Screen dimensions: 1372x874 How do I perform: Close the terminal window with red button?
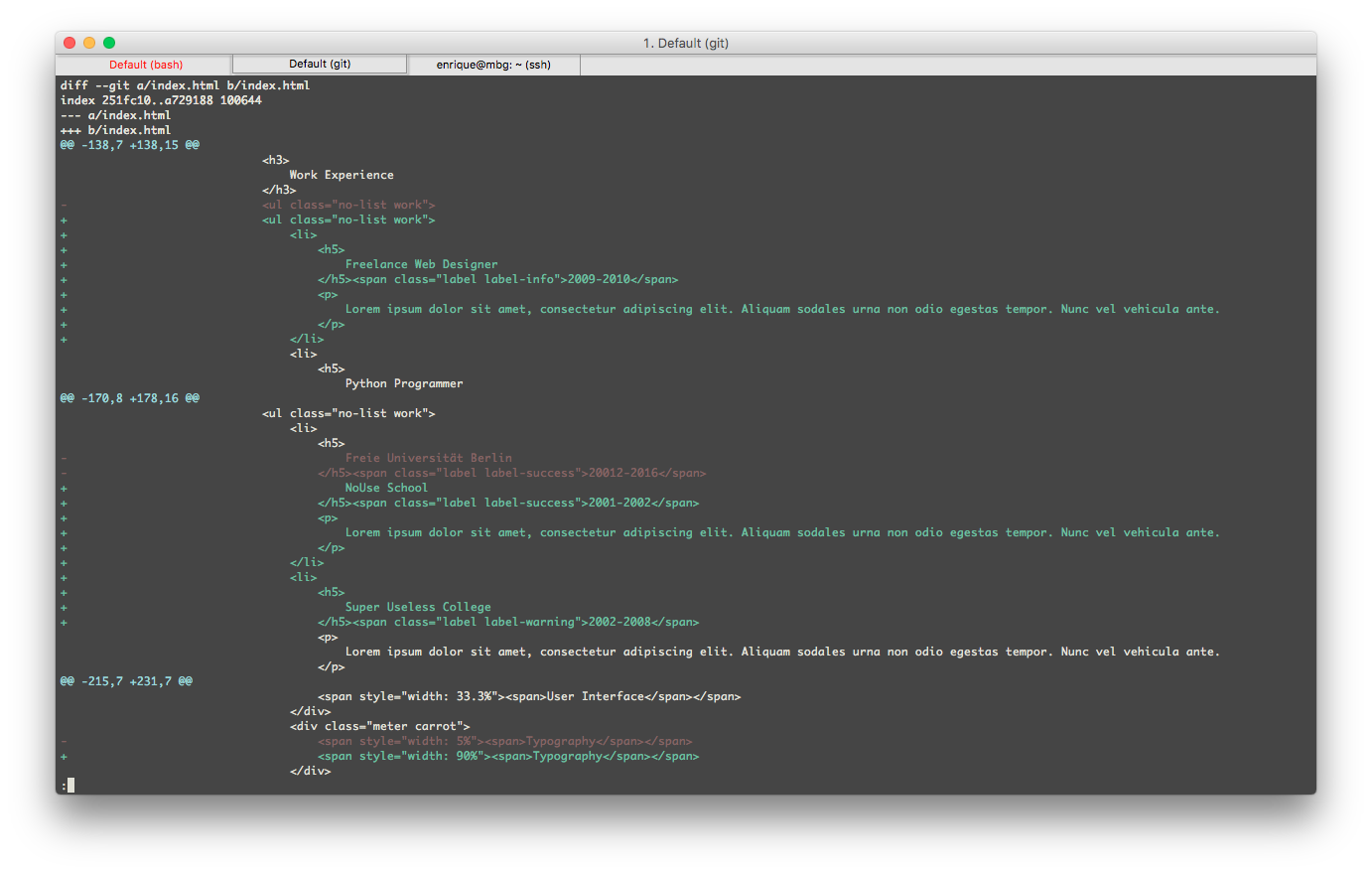click(69, 43)
